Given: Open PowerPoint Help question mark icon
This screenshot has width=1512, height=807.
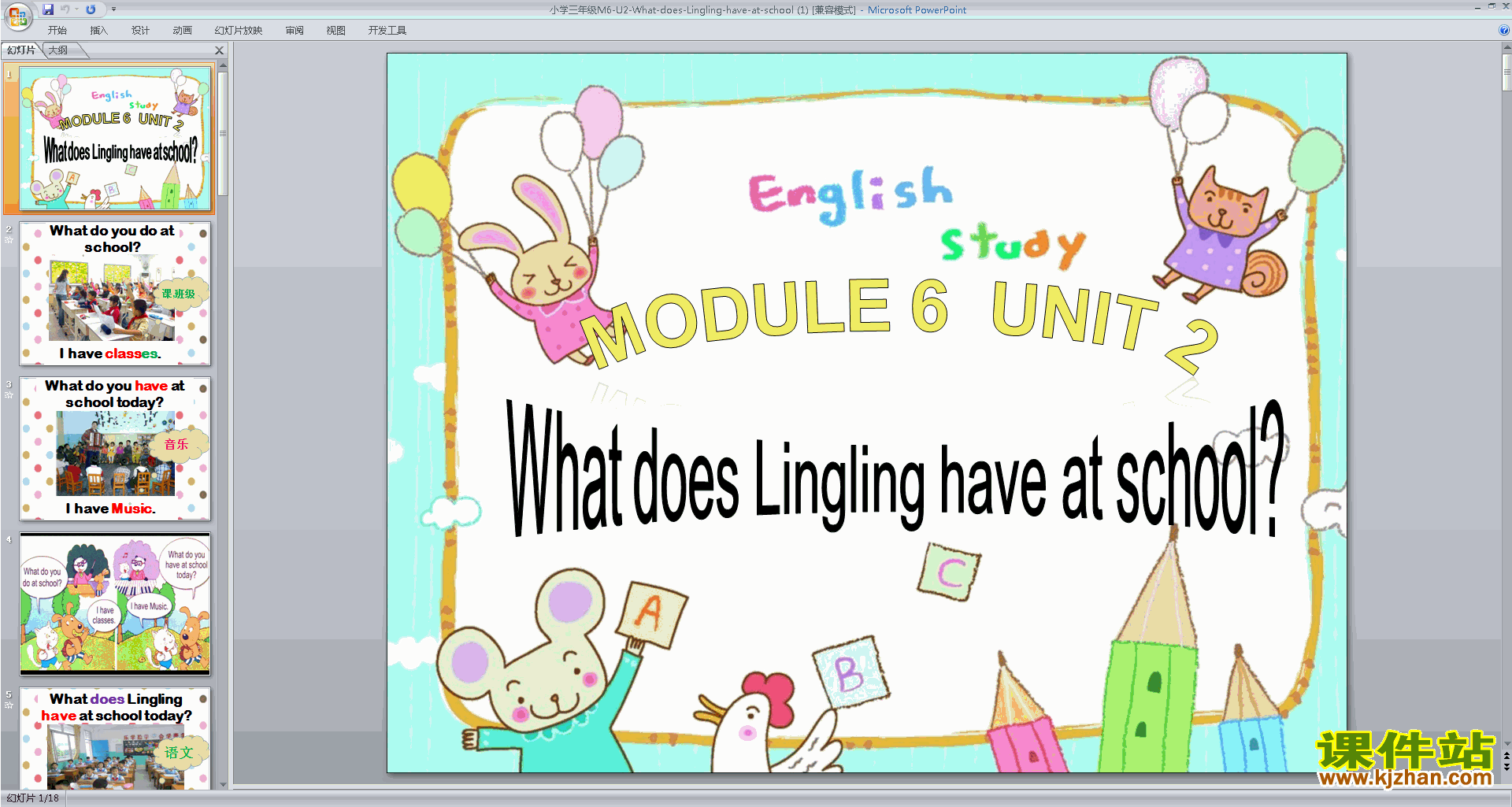Looking at the screenshot, I should pyautogui.click(x=1504, y=31).
